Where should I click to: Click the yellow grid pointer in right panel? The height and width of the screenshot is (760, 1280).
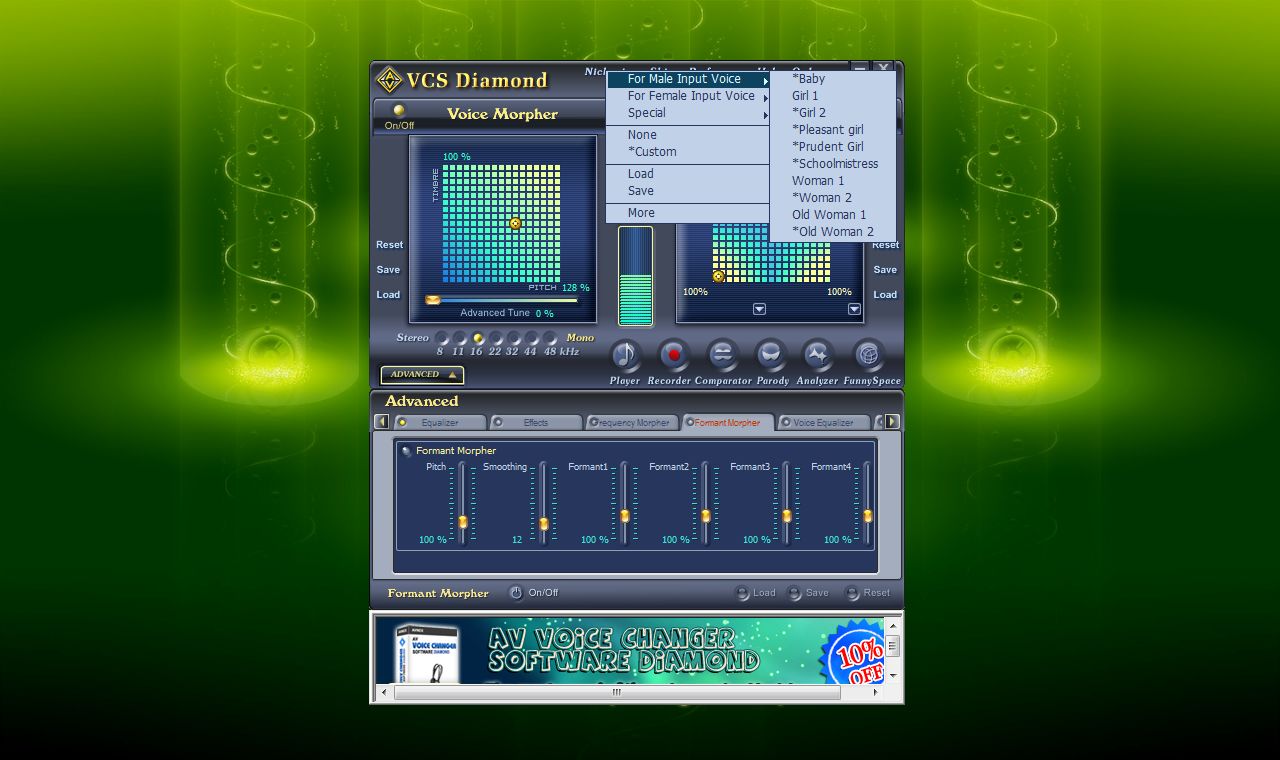pyautogui.click(x=718, y=276)
